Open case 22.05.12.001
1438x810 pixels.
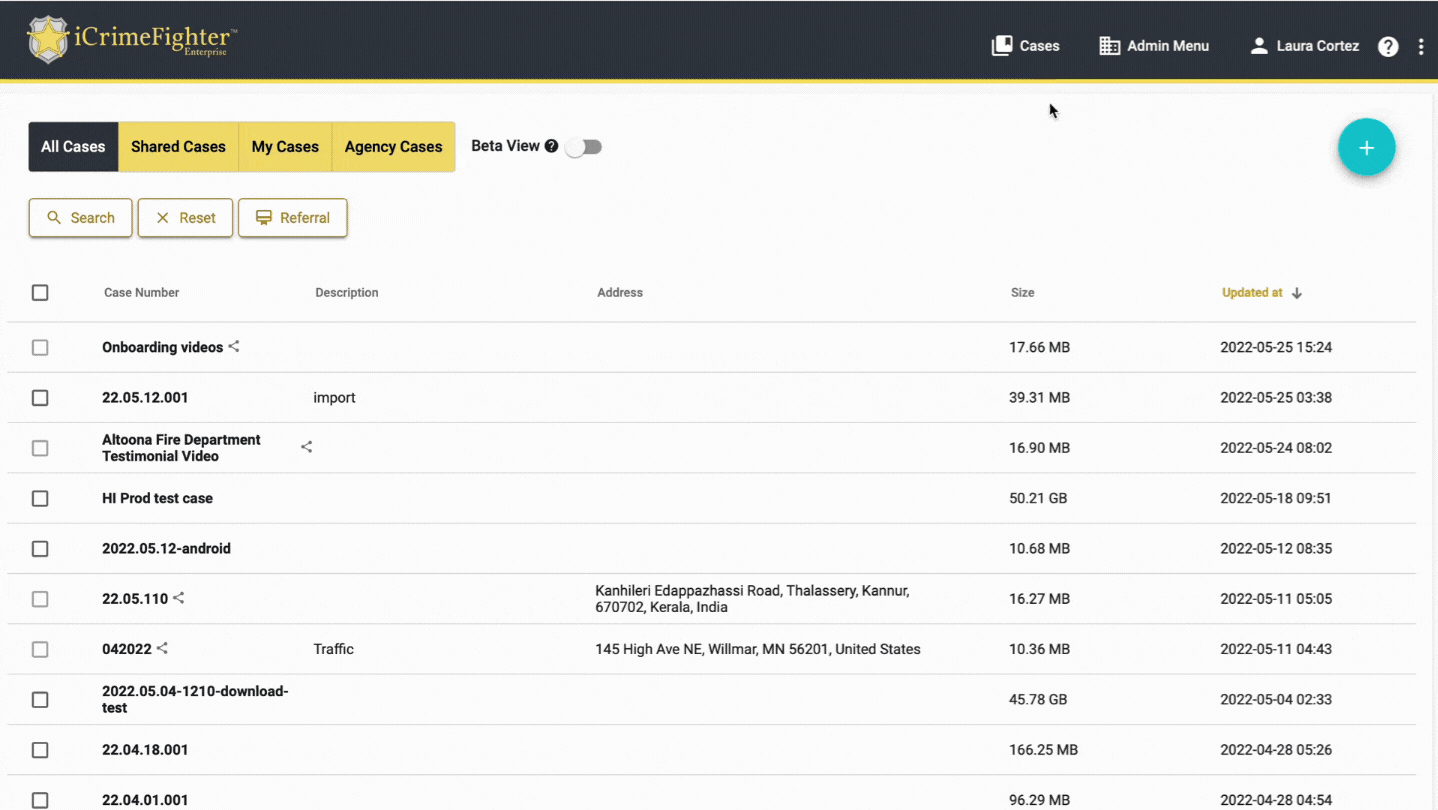[145, 398]
